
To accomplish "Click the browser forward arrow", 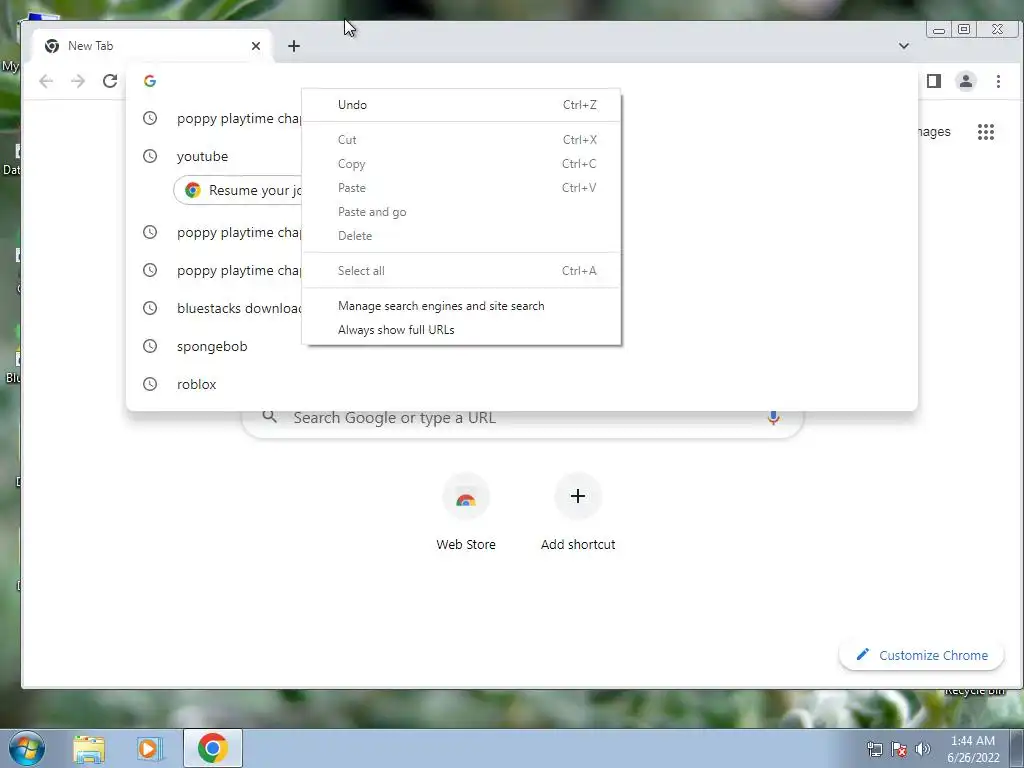I will point(78,81).
